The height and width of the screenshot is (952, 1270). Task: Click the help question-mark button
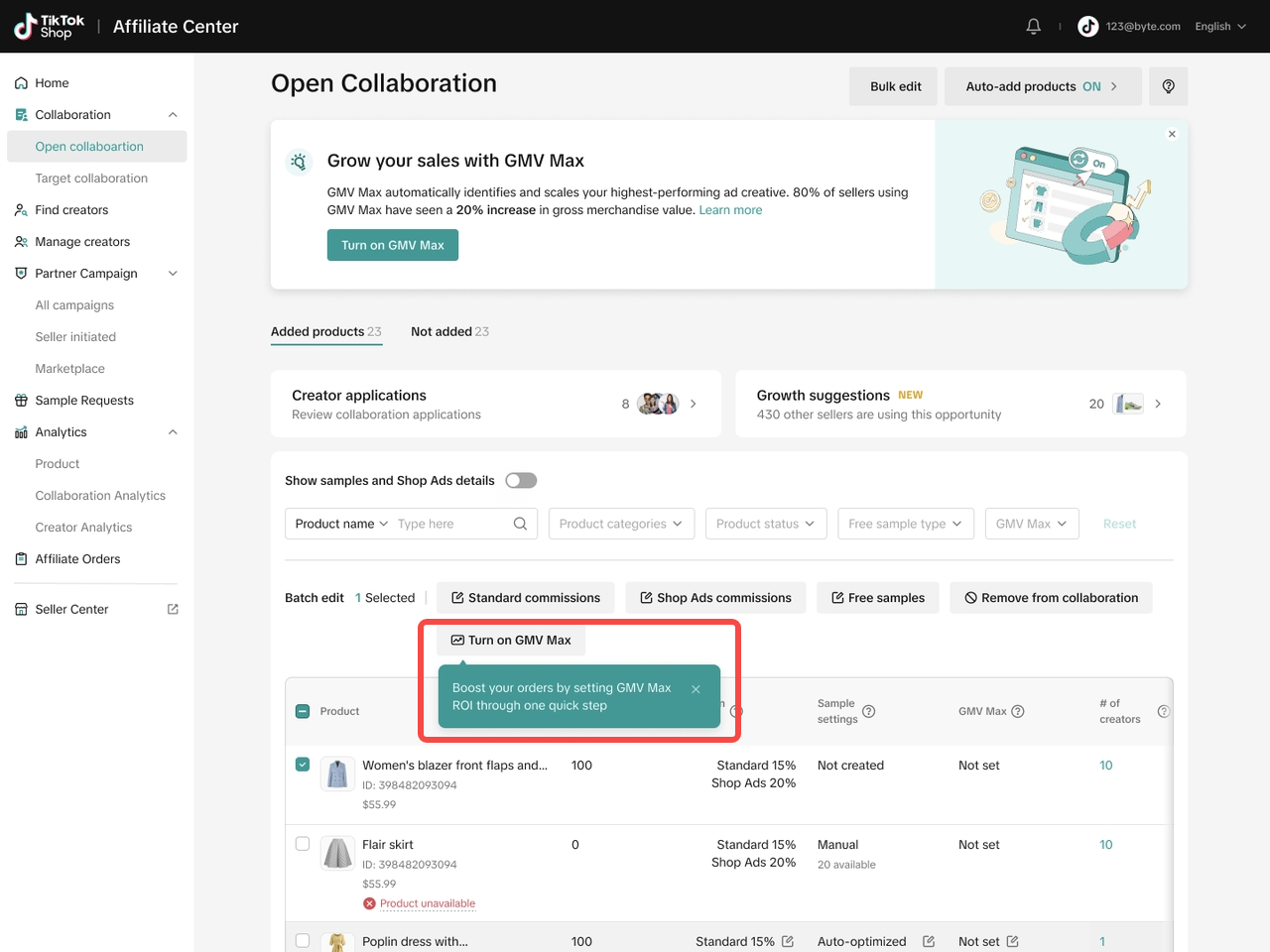[x=1168, y=86]
